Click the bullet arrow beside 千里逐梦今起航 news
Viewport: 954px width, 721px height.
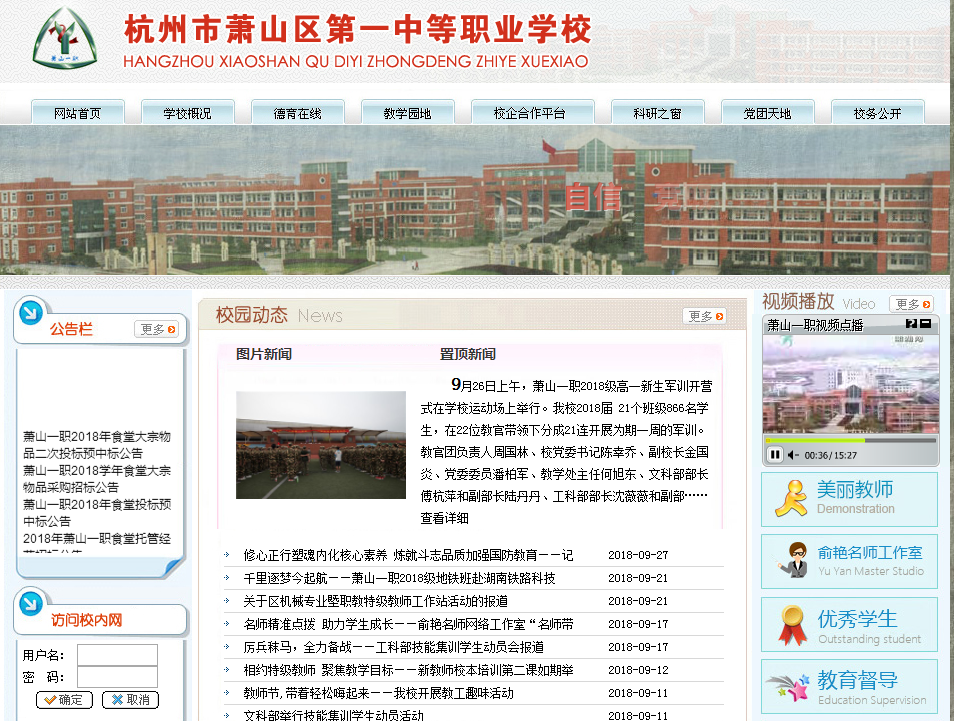click(x=226, y=577)
